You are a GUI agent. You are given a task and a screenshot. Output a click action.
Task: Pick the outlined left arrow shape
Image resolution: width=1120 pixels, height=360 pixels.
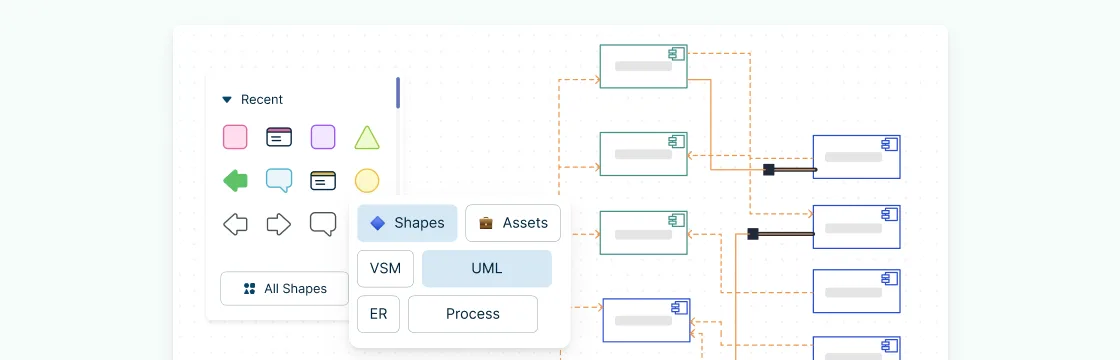click(x=235, y=224)
